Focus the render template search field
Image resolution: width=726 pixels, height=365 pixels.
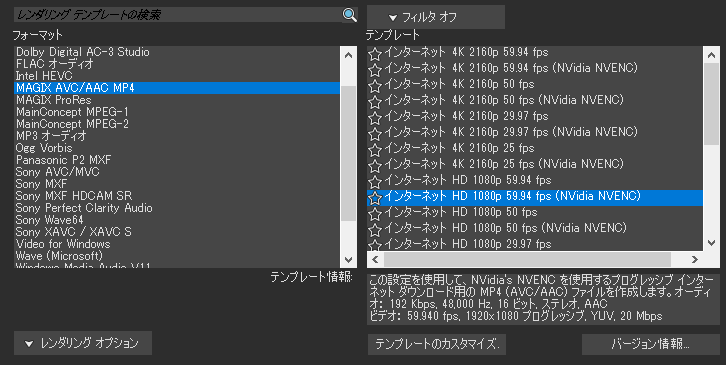click(178, 14)
